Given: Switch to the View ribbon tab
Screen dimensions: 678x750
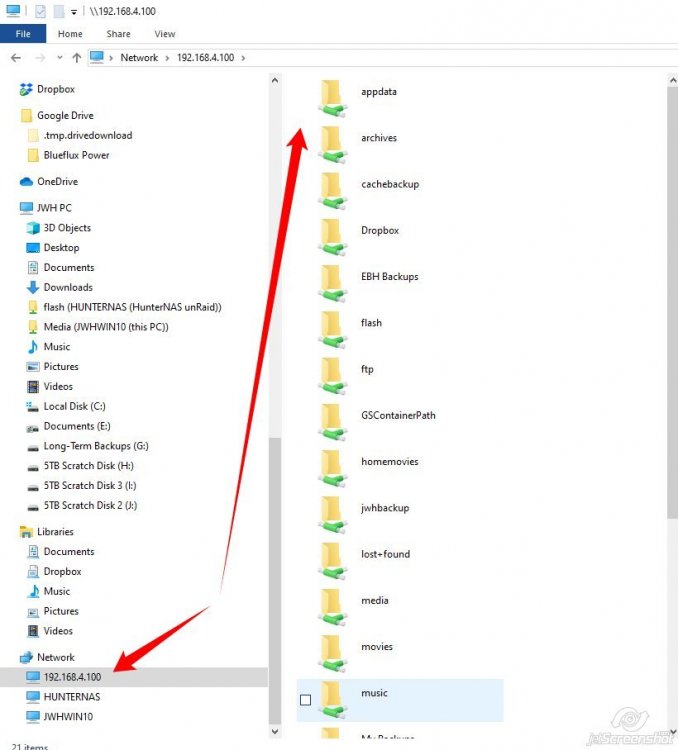Looking at the screenshot, I should [165, 34].
